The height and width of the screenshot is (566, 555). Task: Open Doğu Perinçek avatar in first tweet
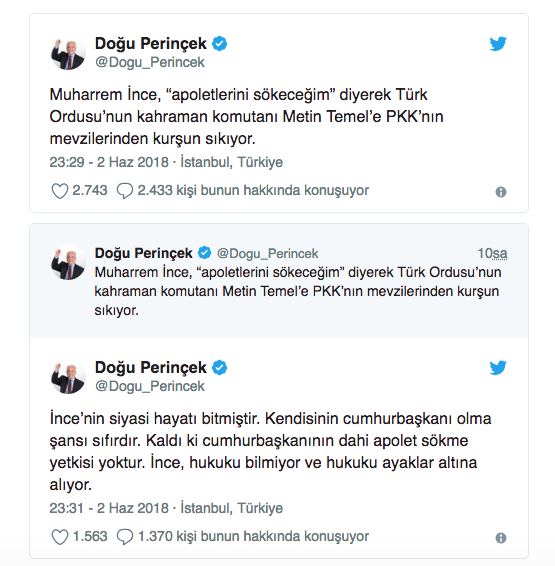[68, 53]
